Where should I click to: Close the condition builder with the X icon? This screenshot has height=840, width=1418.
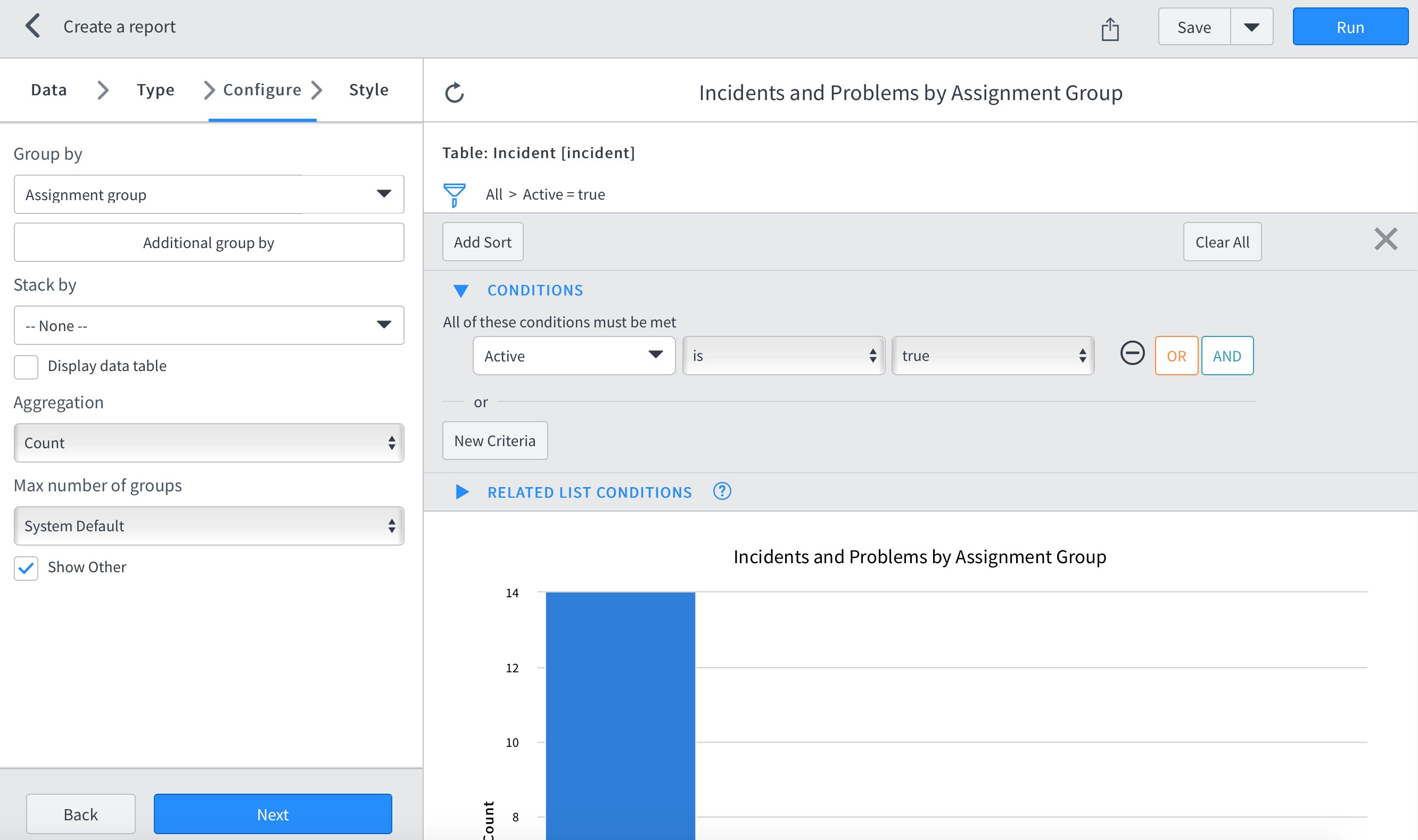click(1386, 240)
